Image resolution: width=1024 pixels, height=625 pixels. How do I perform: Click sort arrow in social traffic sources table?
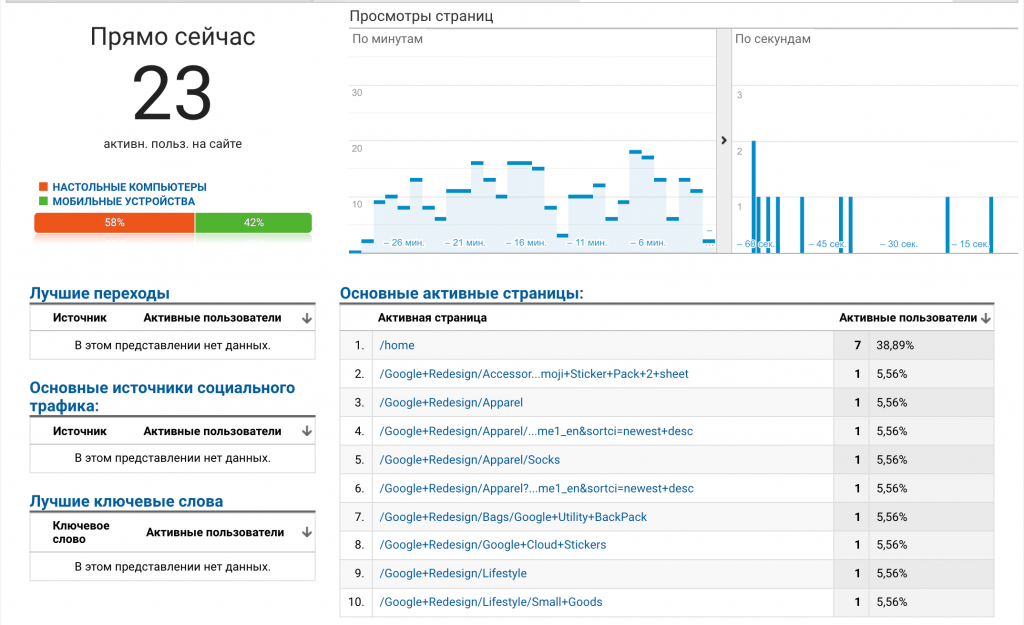307,432
